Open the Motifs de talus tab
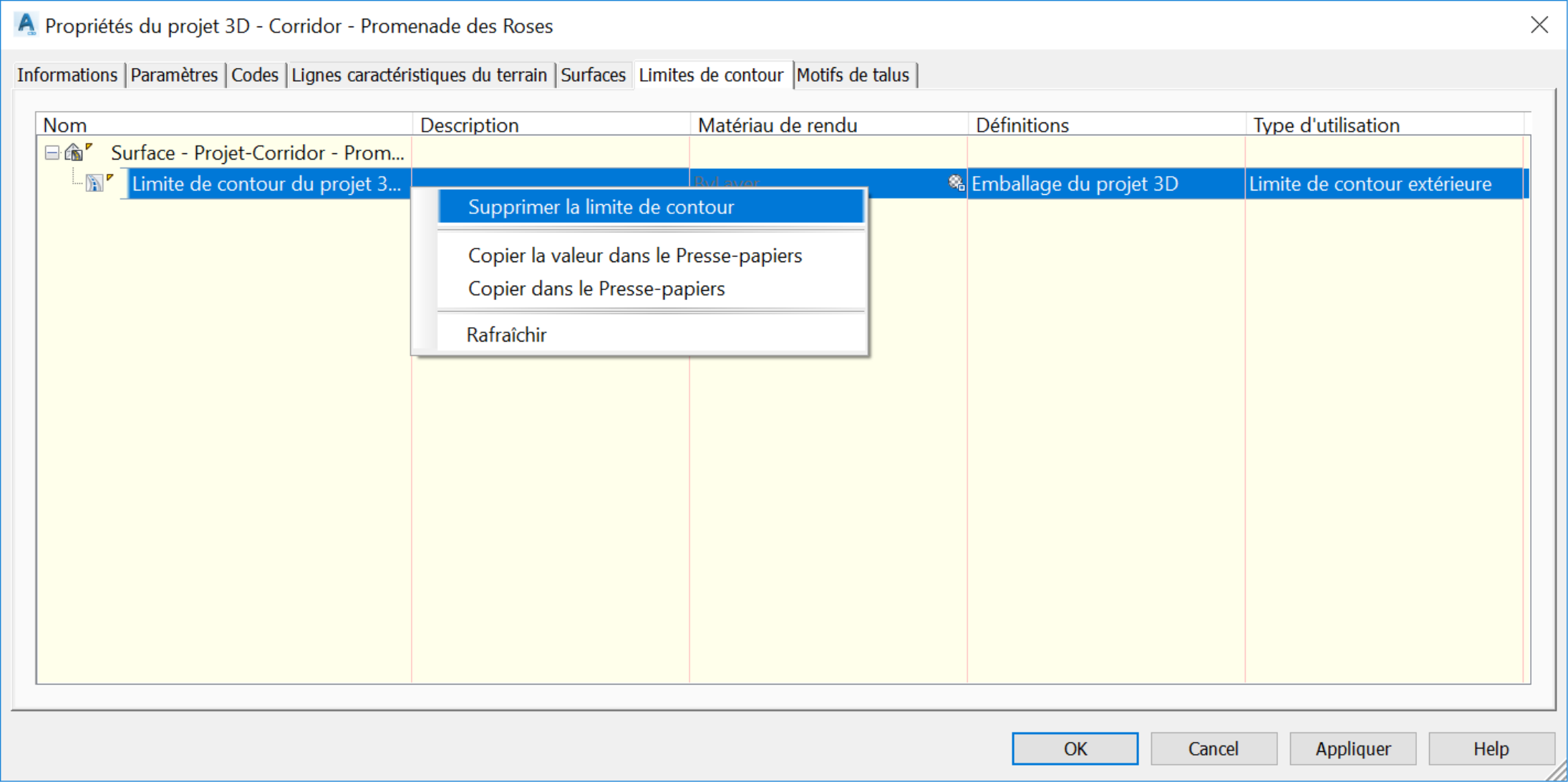 point(853,74)
